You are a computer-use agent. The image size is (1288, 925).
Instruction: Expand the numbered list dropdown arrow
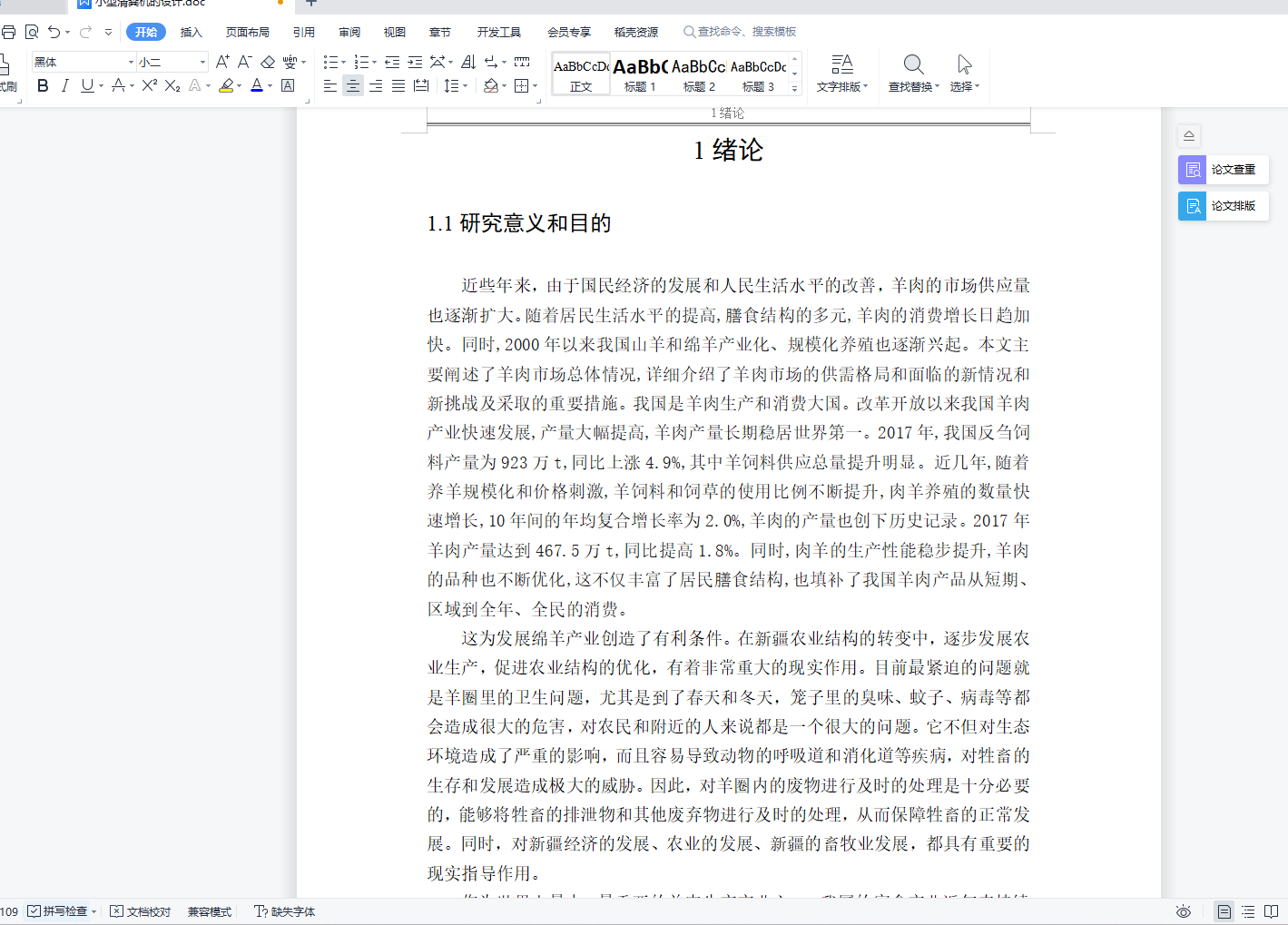pos(375,63)
